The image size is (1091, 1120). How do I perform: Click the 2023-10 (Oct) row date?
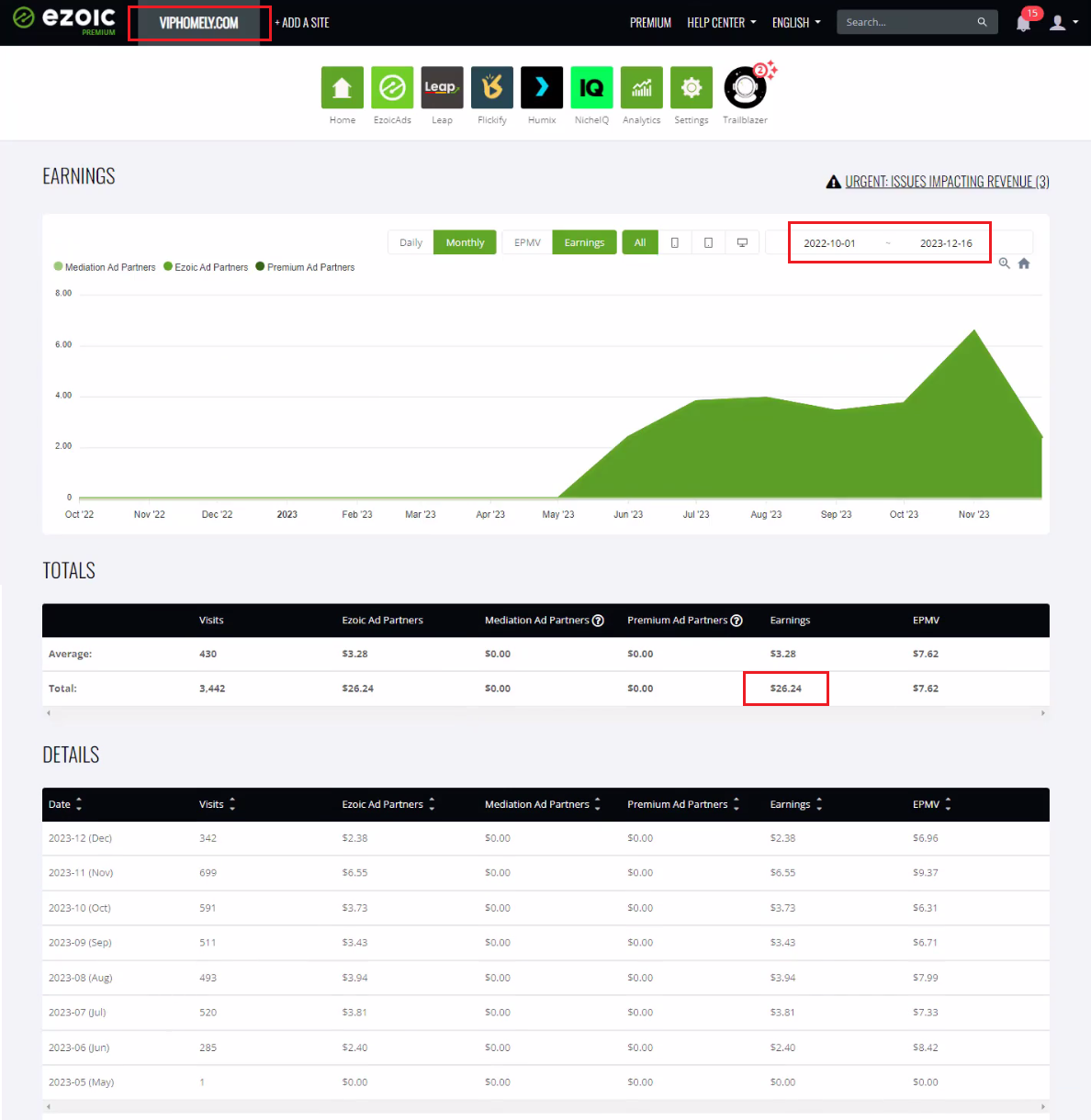80,908
